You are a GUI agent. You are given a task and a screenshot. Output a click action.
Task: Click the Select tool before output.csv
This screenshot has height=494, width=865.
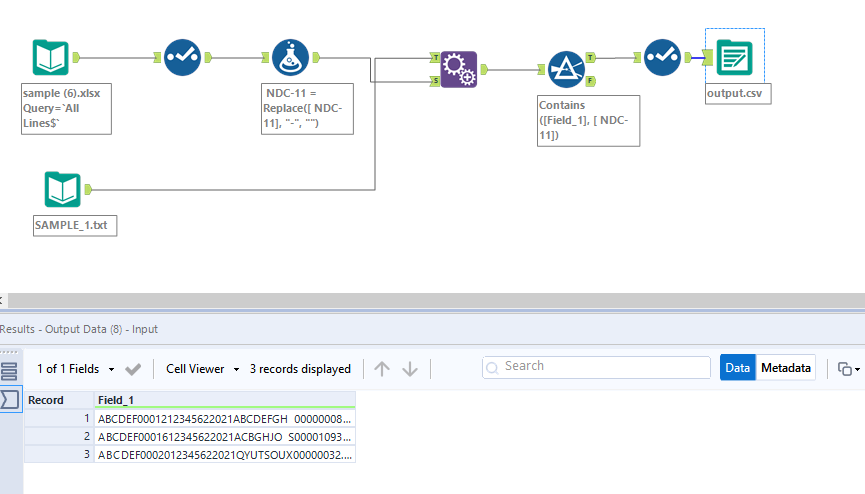[663, 57]
